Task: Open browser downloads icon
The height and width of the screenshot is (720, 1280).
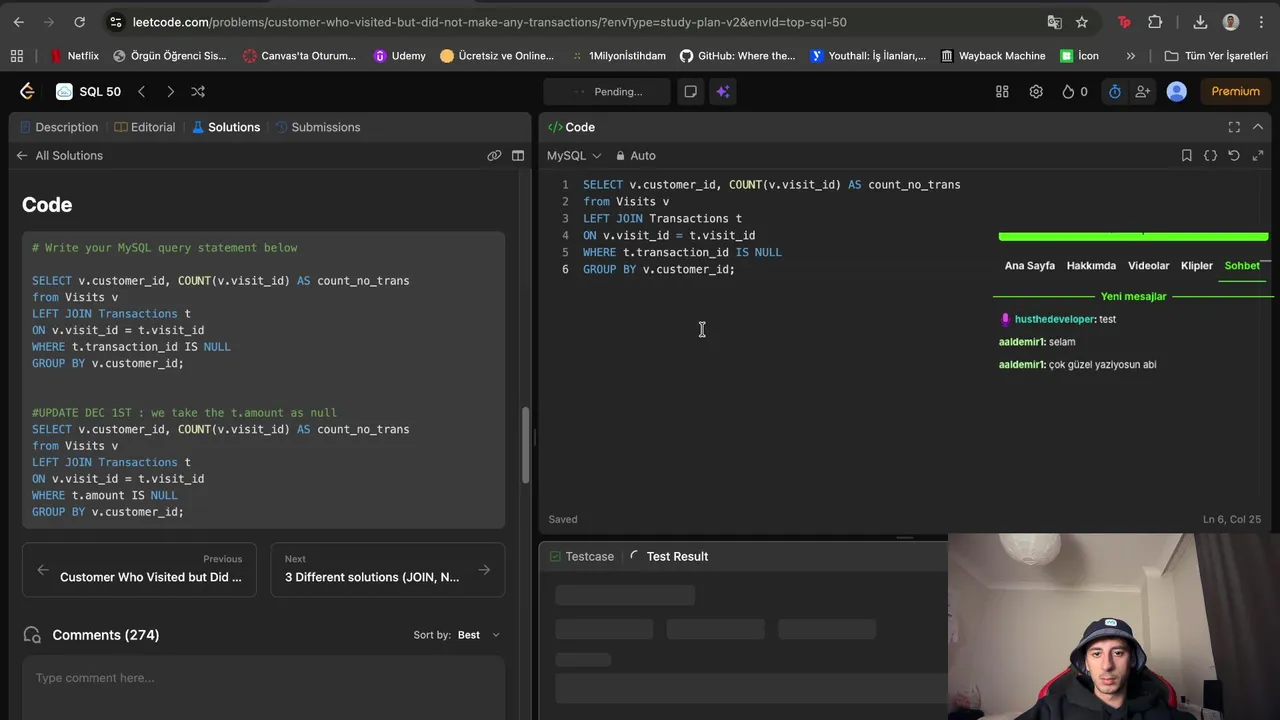Action: (x=1201, y=22)
